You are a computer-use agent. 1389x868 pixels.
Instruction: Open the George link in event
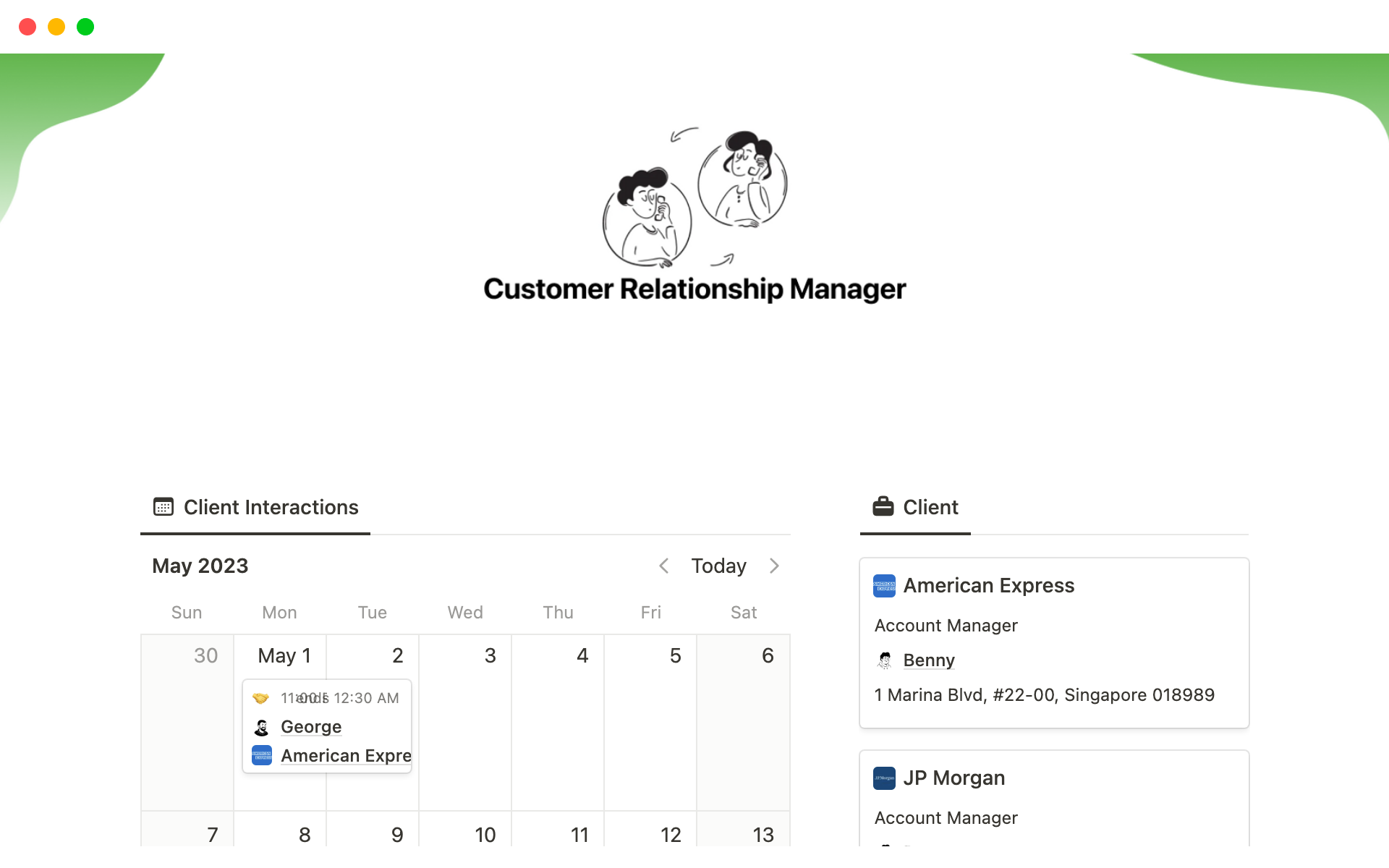[x=311, y=727]
